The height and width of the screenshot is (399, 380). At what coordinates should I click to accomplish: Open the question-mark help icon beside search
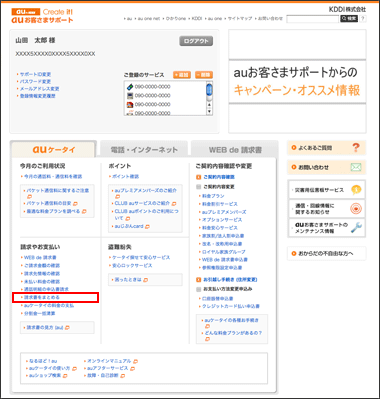click(363, 19)
